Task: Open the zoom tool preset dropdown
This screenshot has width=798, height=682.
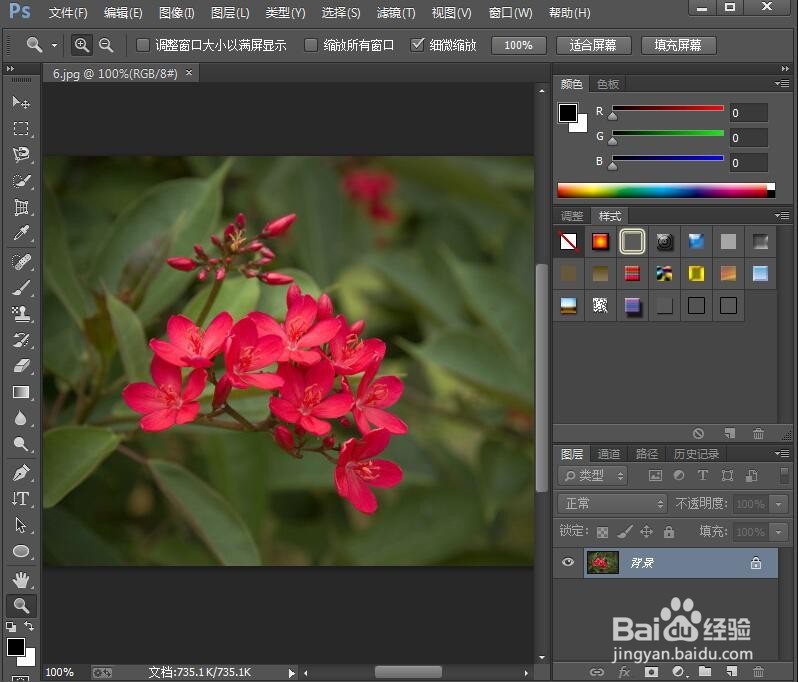Action: pyautogui.click(x=54, y=45)
